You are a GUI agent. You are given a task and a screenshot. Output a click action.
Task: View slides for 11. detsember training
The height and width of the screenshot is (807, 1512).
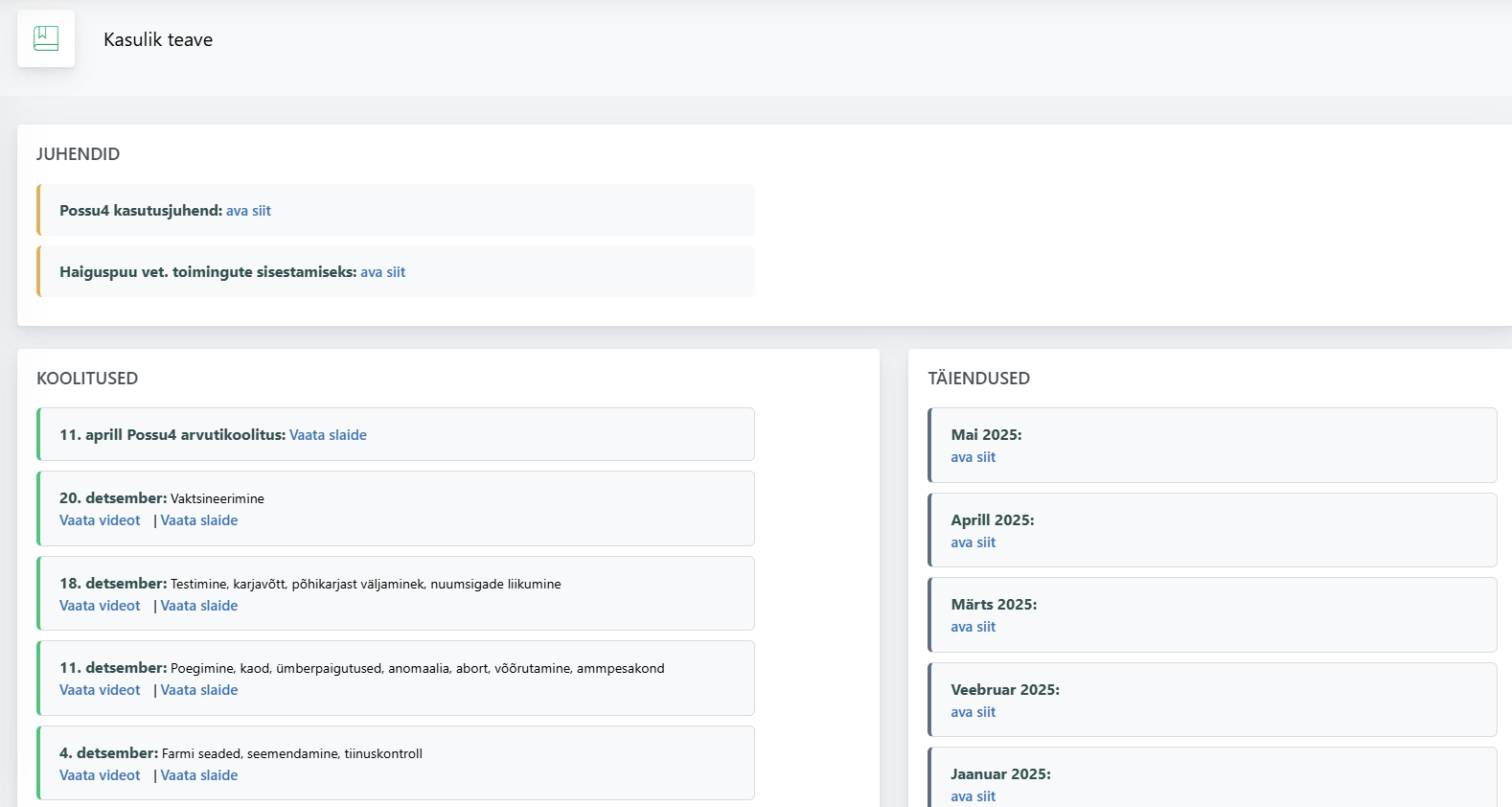coord(199,690)
